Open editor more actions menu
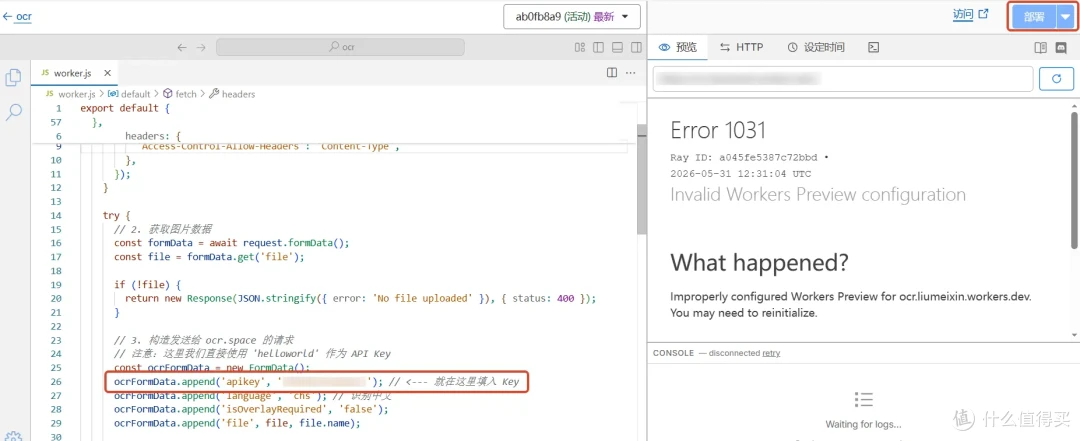 (x=630, y=72)
